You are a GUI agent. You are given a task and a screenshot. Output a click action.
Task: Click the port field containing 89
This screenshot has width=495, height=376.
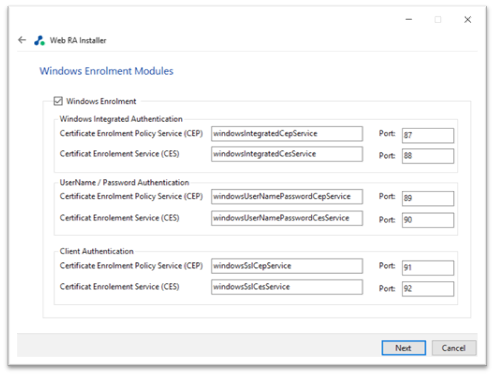(428, 198)
